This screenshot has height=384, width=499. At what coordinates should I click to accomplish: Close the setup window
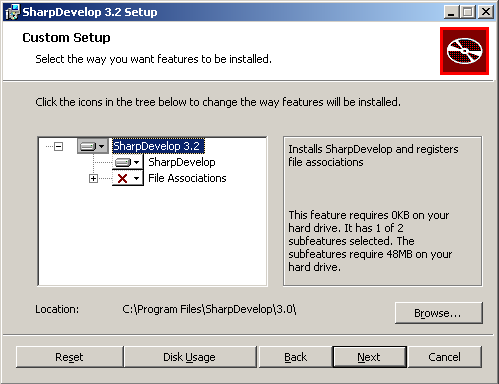click(x=486, y=12)
